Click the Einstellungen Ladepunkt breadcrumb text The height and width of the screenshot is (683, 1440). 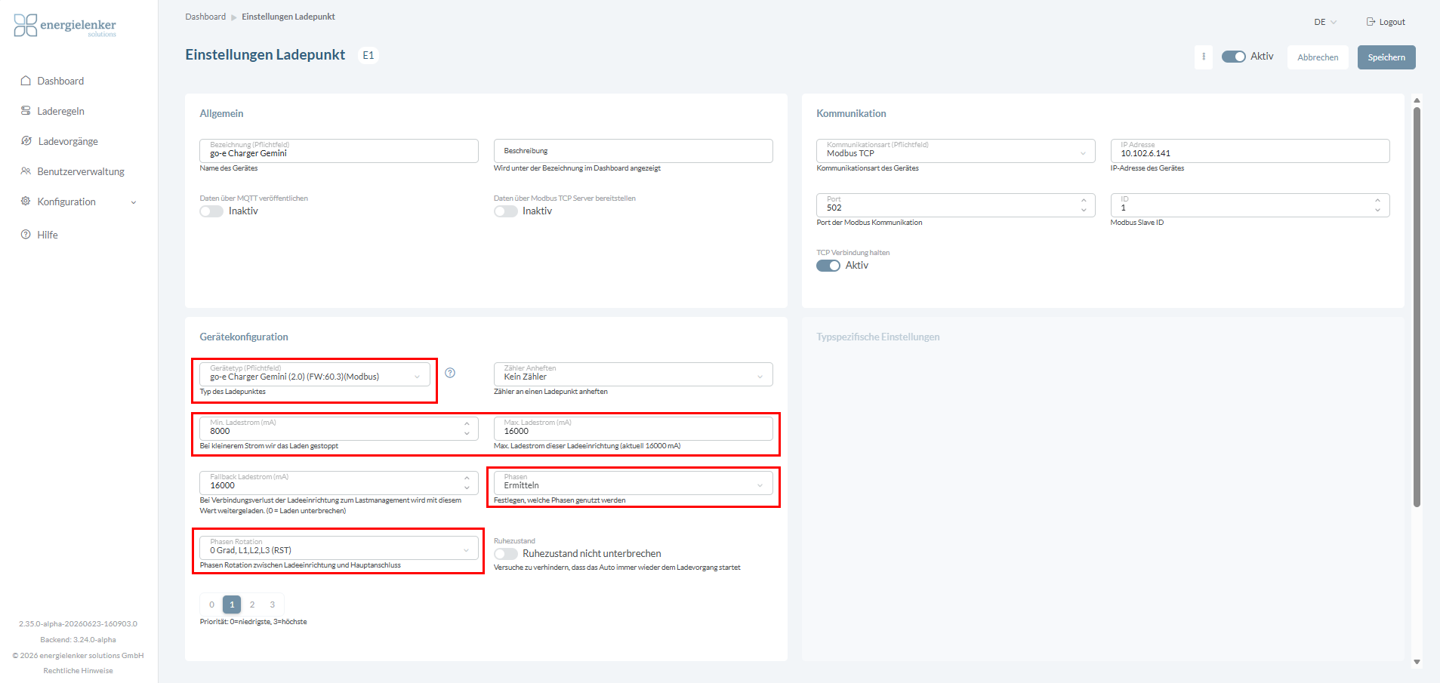click(x=288, y=17)
